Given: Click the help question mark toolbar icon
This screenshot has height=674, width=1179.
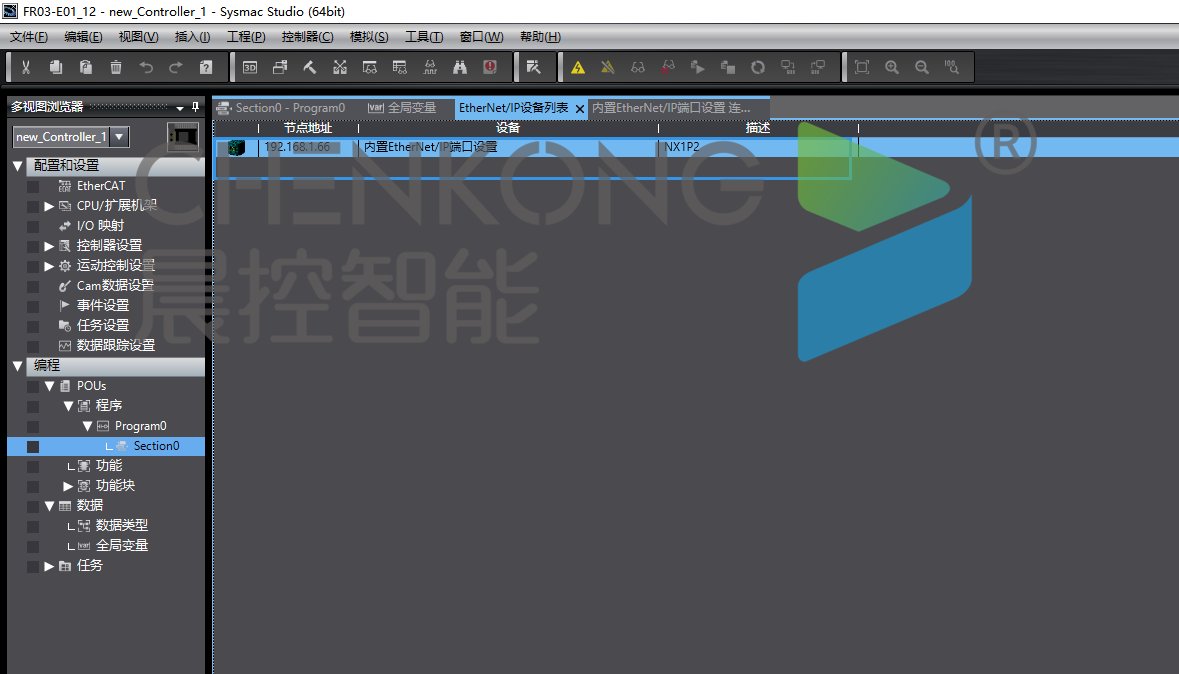Looking at the screenshot, I should (206, 67).
